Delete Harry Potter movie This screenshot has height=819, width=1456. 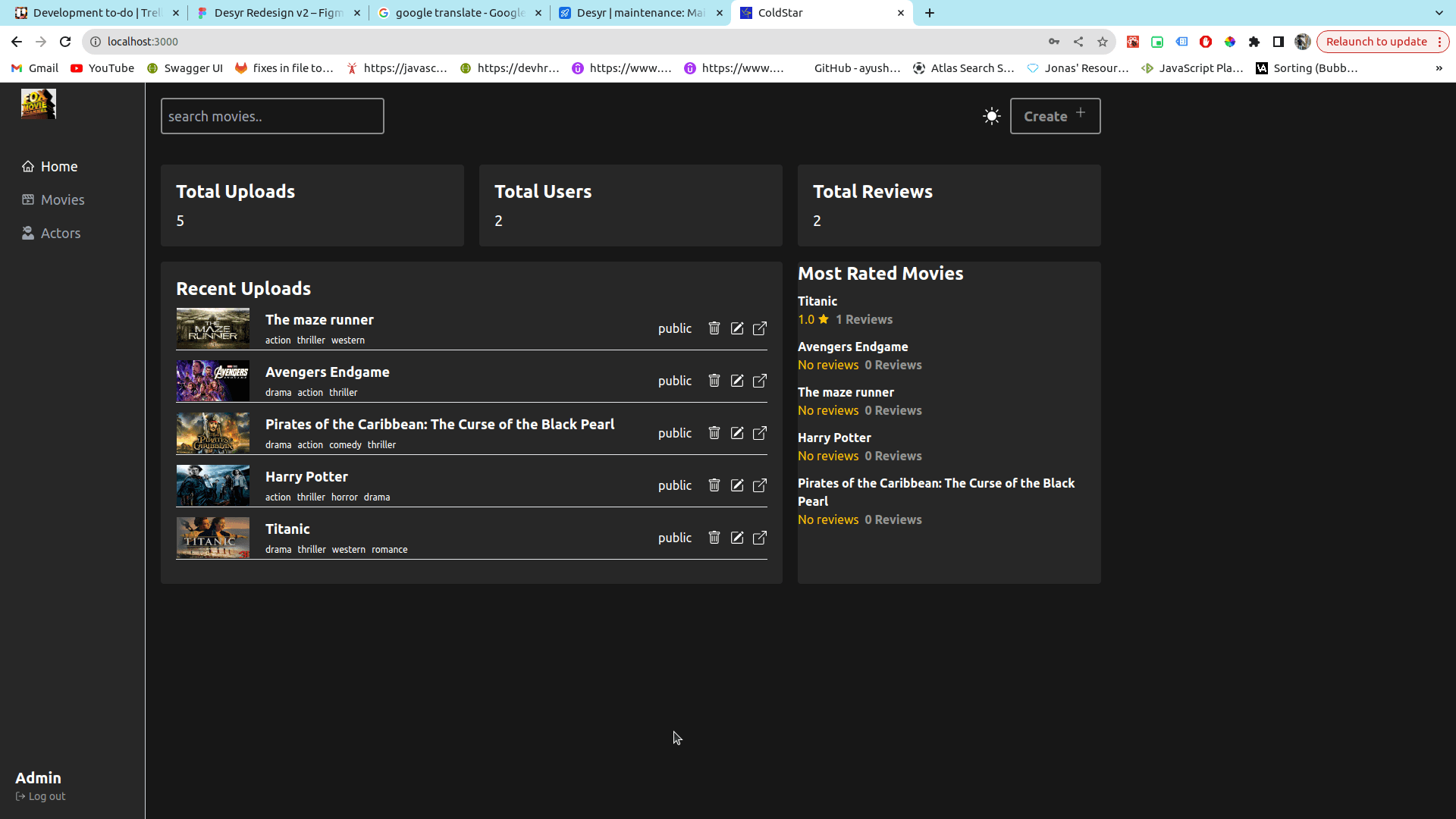click(x=714, y=485)
